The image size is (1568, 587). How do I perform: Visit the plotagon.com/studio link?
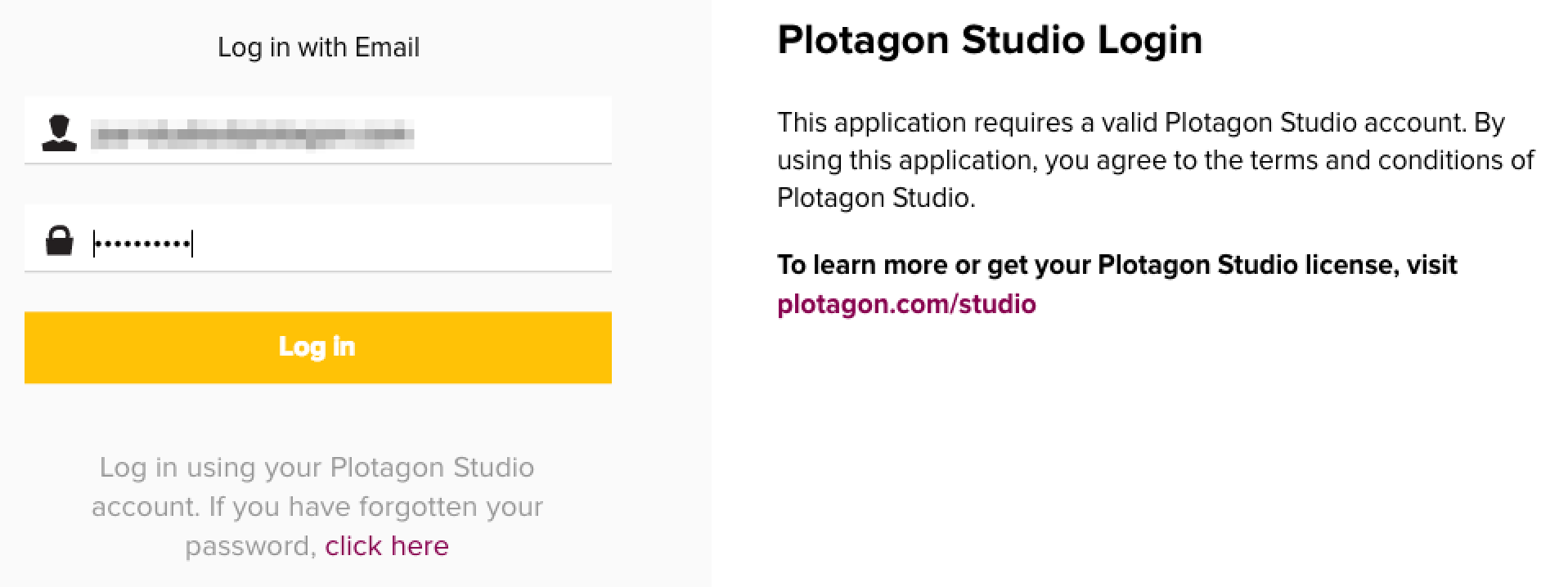[906, 304]
